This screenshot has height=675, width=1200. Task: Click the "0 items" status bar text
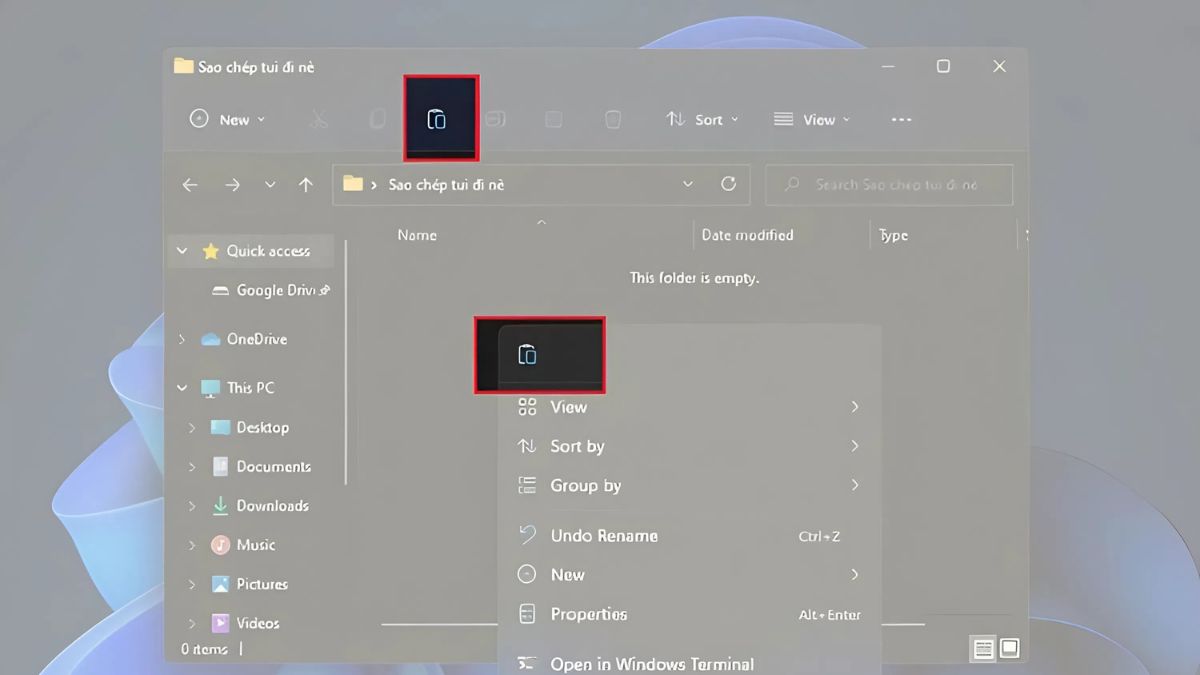tap(204, 649)
